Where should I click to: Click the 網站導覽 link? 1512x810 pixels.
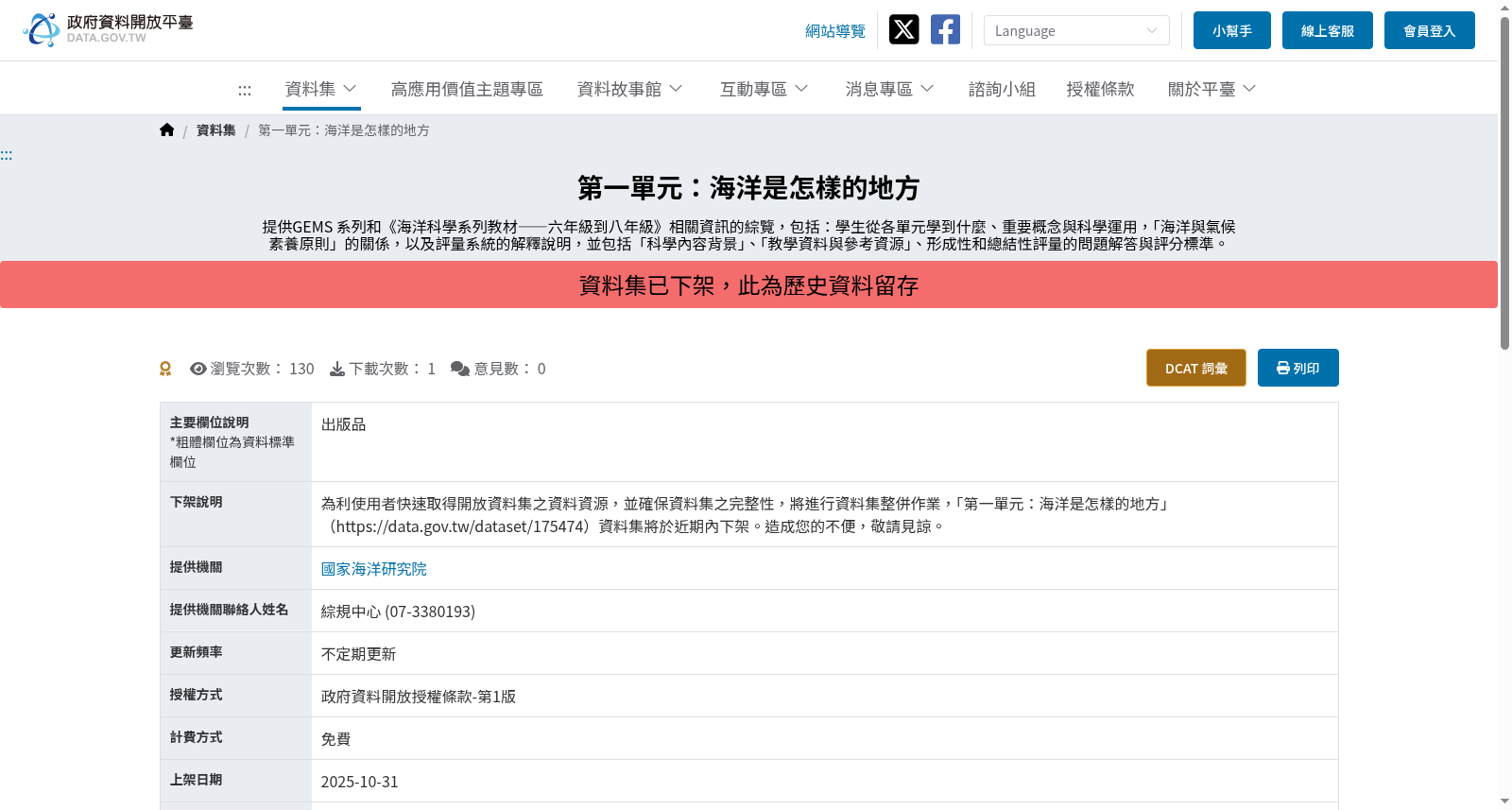pos(835,31)
